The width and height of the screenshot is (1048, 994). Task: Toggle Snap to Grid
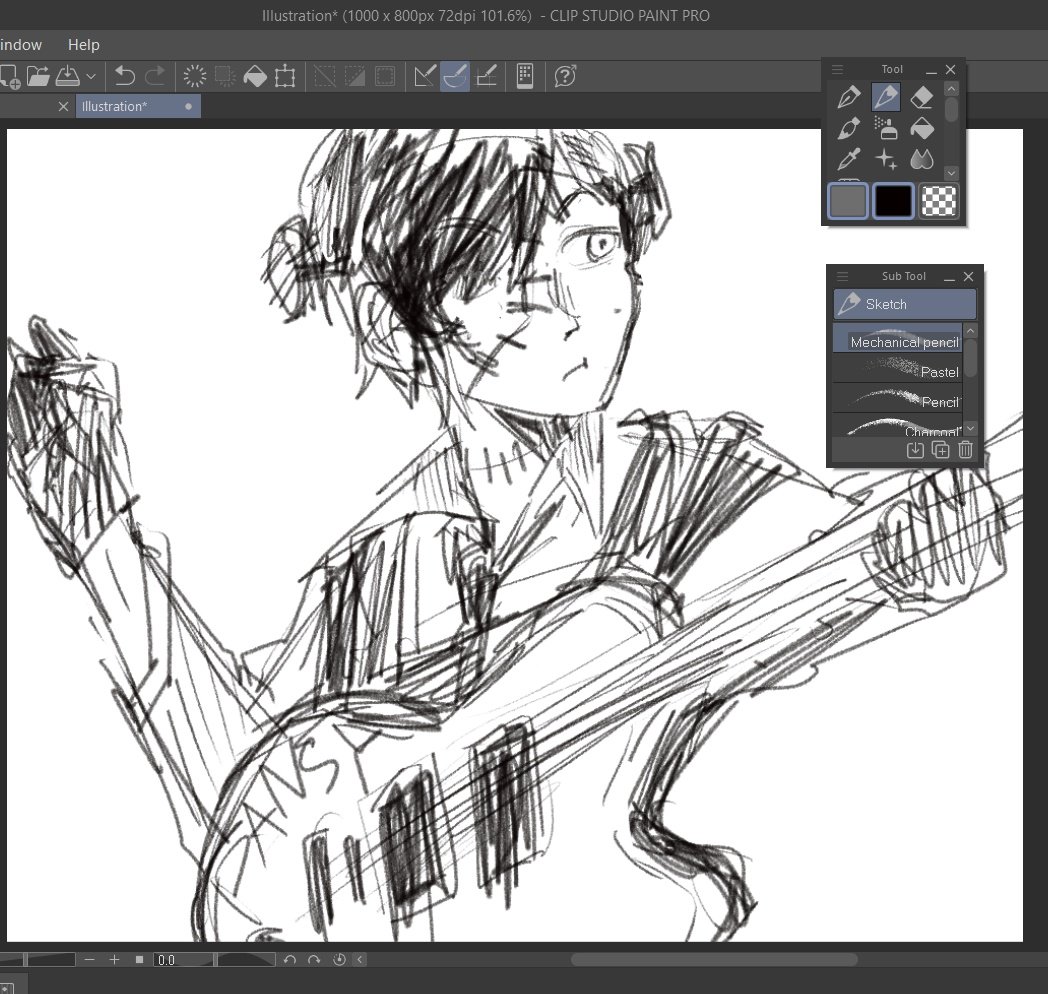tap(486, 76)
